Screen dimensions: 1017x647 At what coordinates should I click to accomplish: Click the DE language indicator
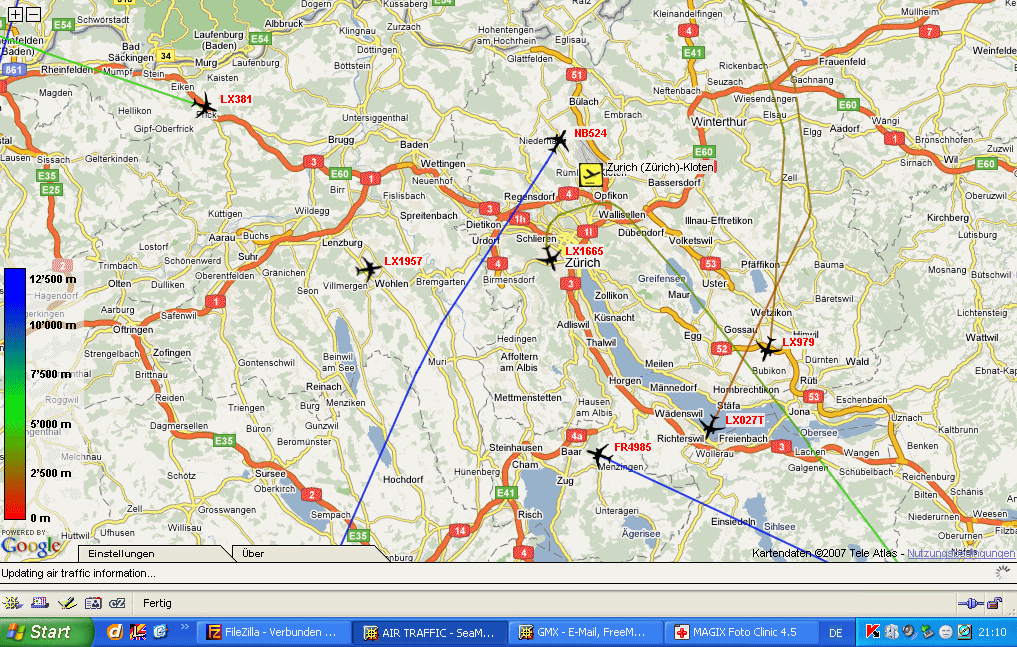pos(835,632)
